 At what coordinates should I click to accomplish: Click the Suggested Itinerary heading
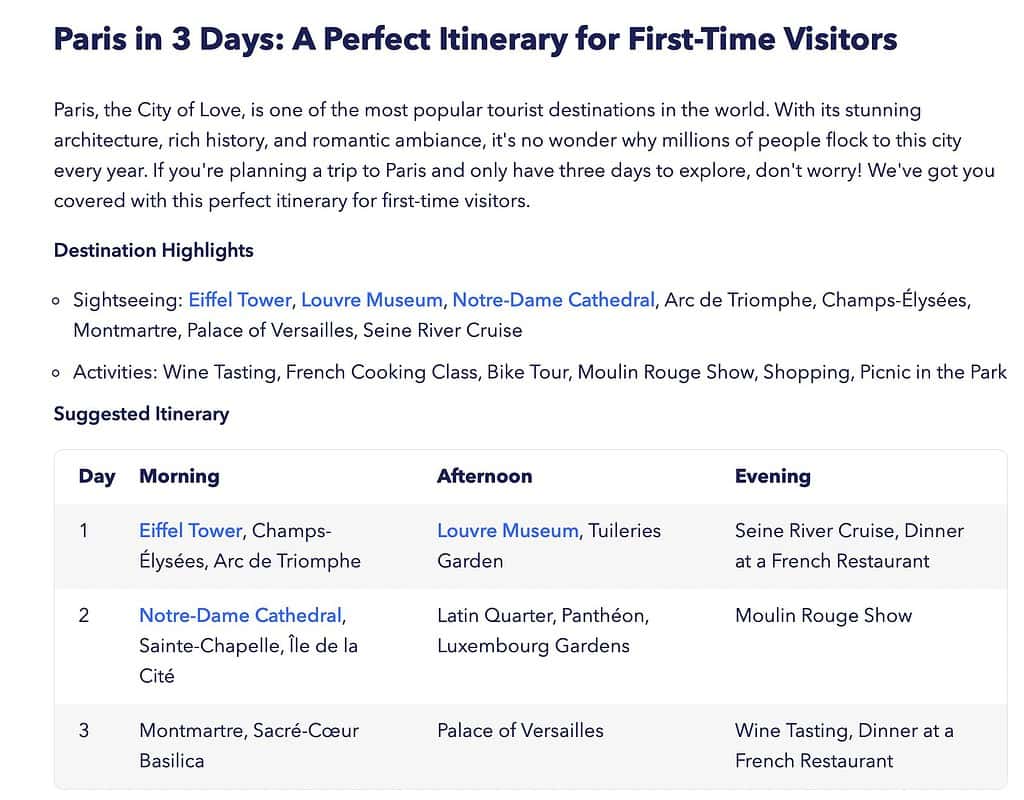pos(141,414)
